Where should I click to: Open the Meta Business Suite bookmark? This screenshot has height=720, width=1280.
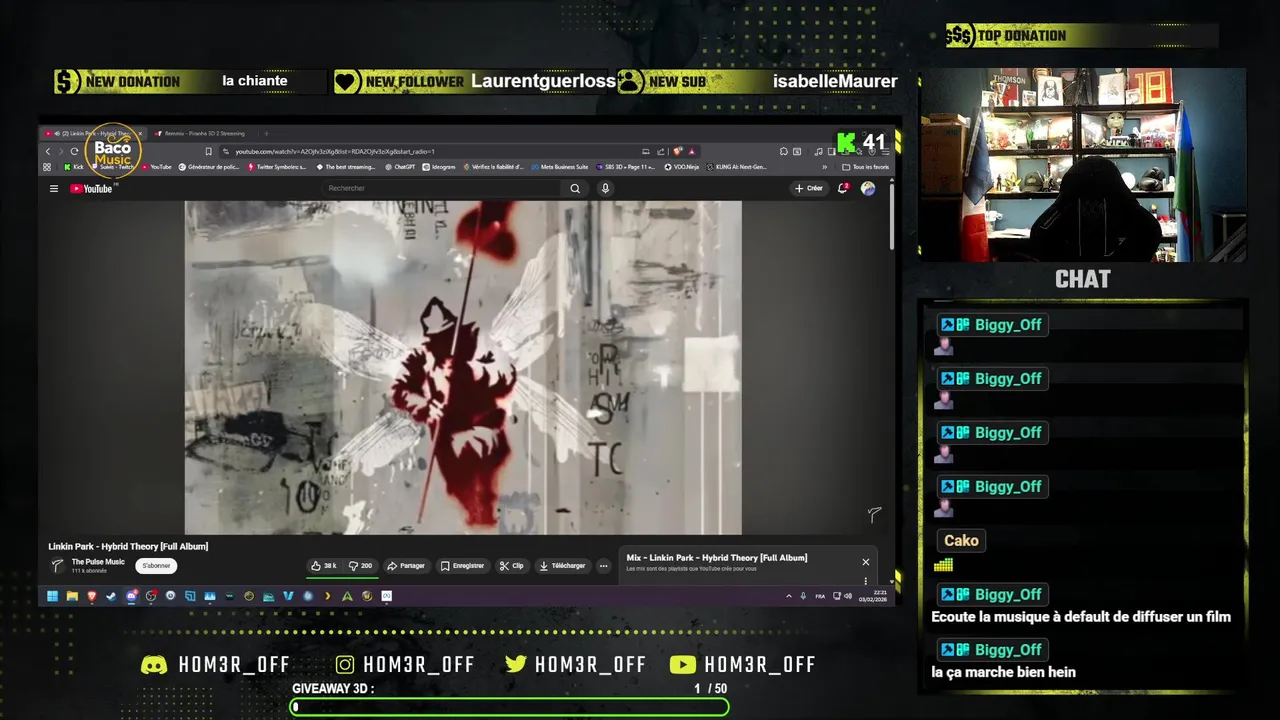click(x=560, y=167)
